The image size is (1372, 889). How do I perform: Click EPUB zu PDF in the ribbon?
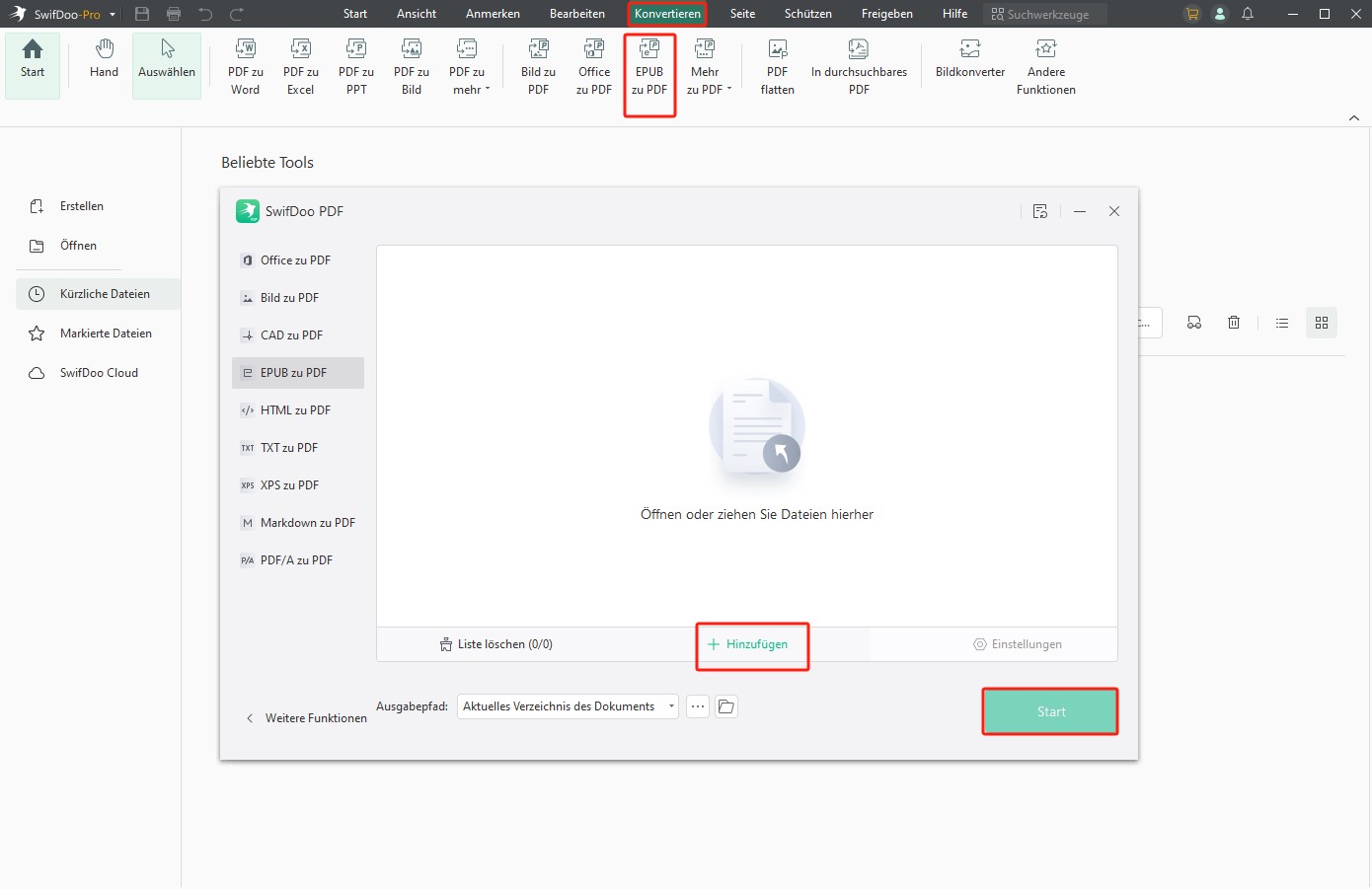pos(649,67)
